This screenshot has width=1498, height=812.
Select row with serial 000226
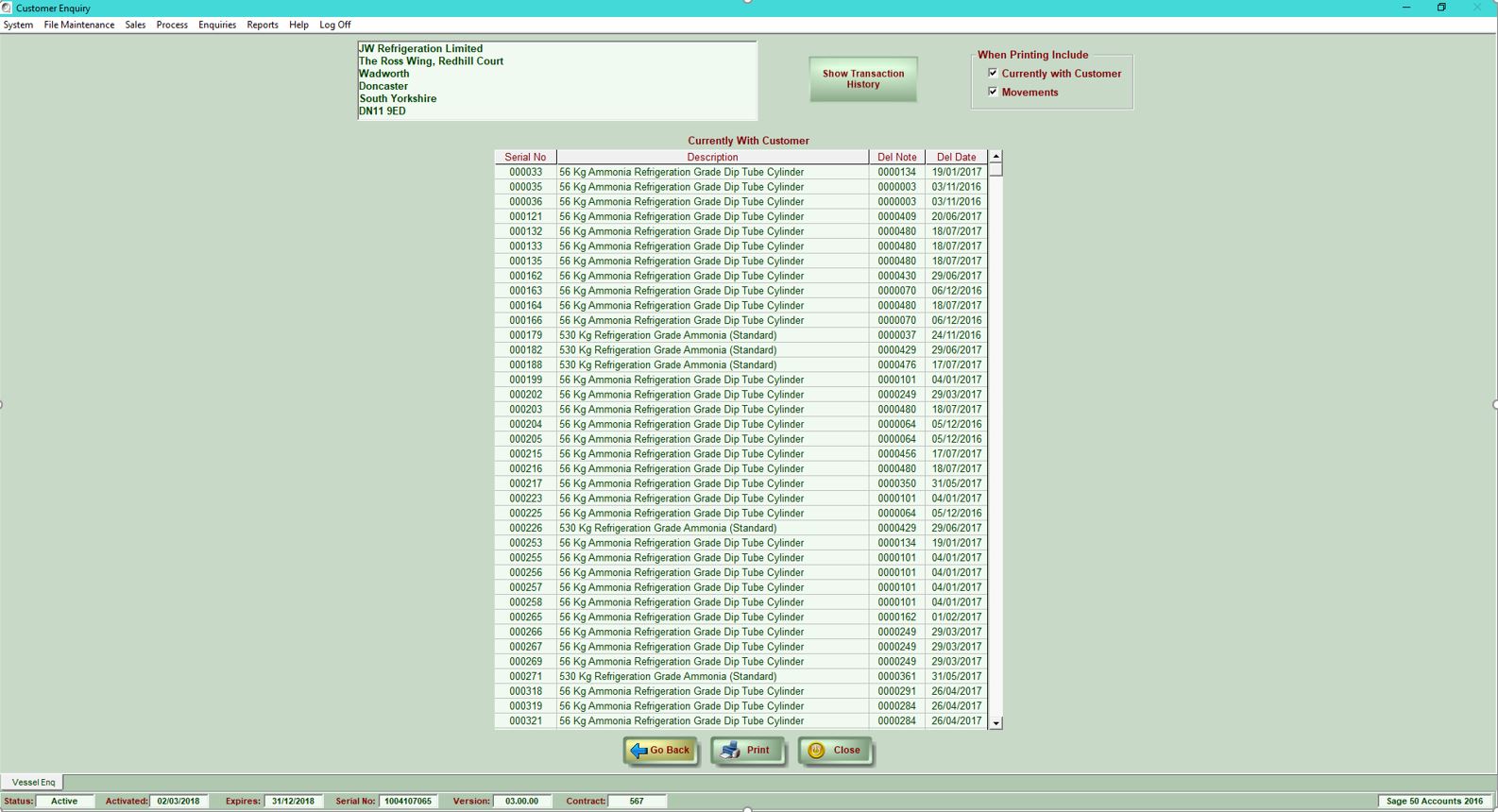click(x=740, y=528)
